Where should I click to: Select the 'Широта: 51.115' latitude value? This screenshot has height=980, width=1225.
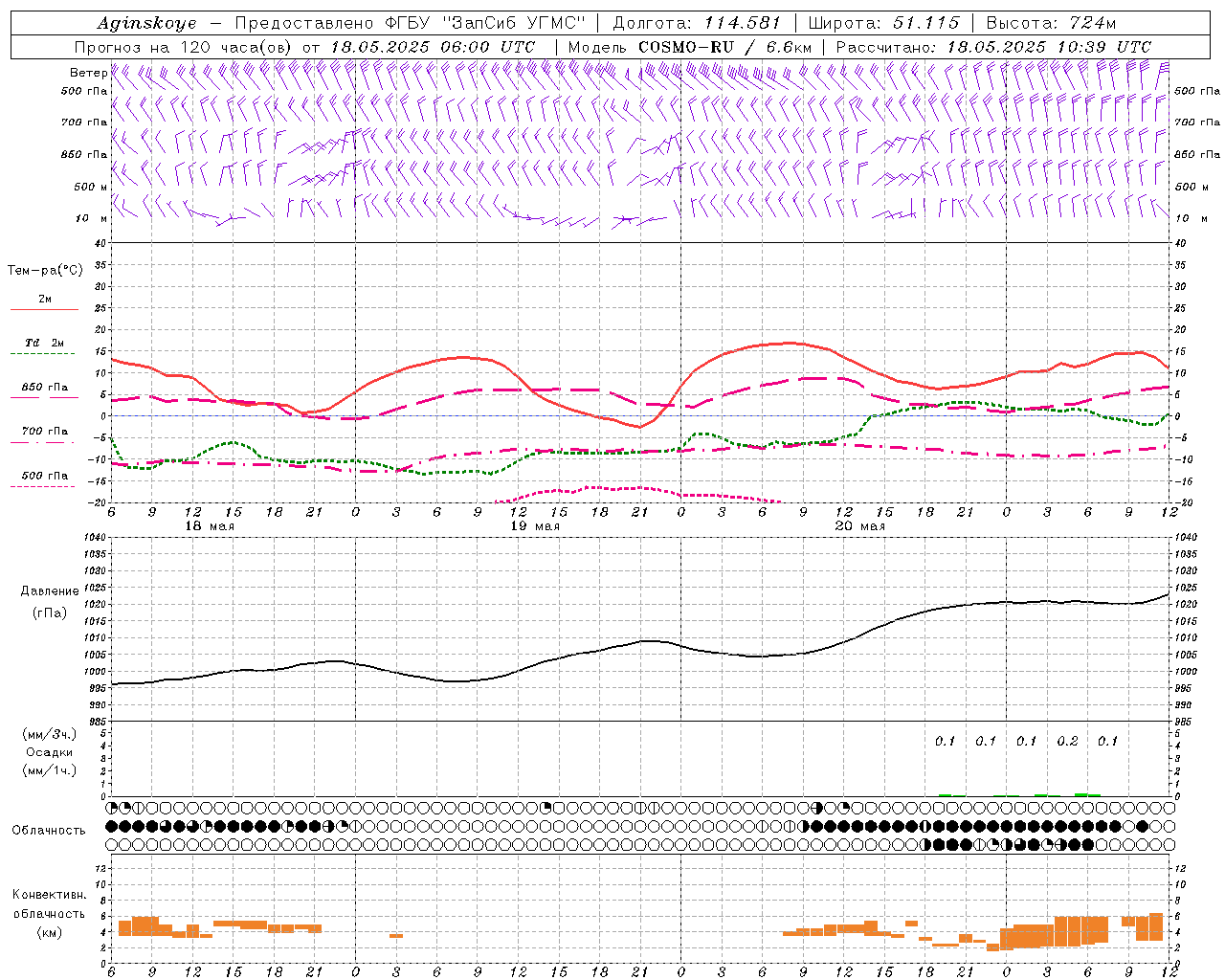(x=884, y=23)
